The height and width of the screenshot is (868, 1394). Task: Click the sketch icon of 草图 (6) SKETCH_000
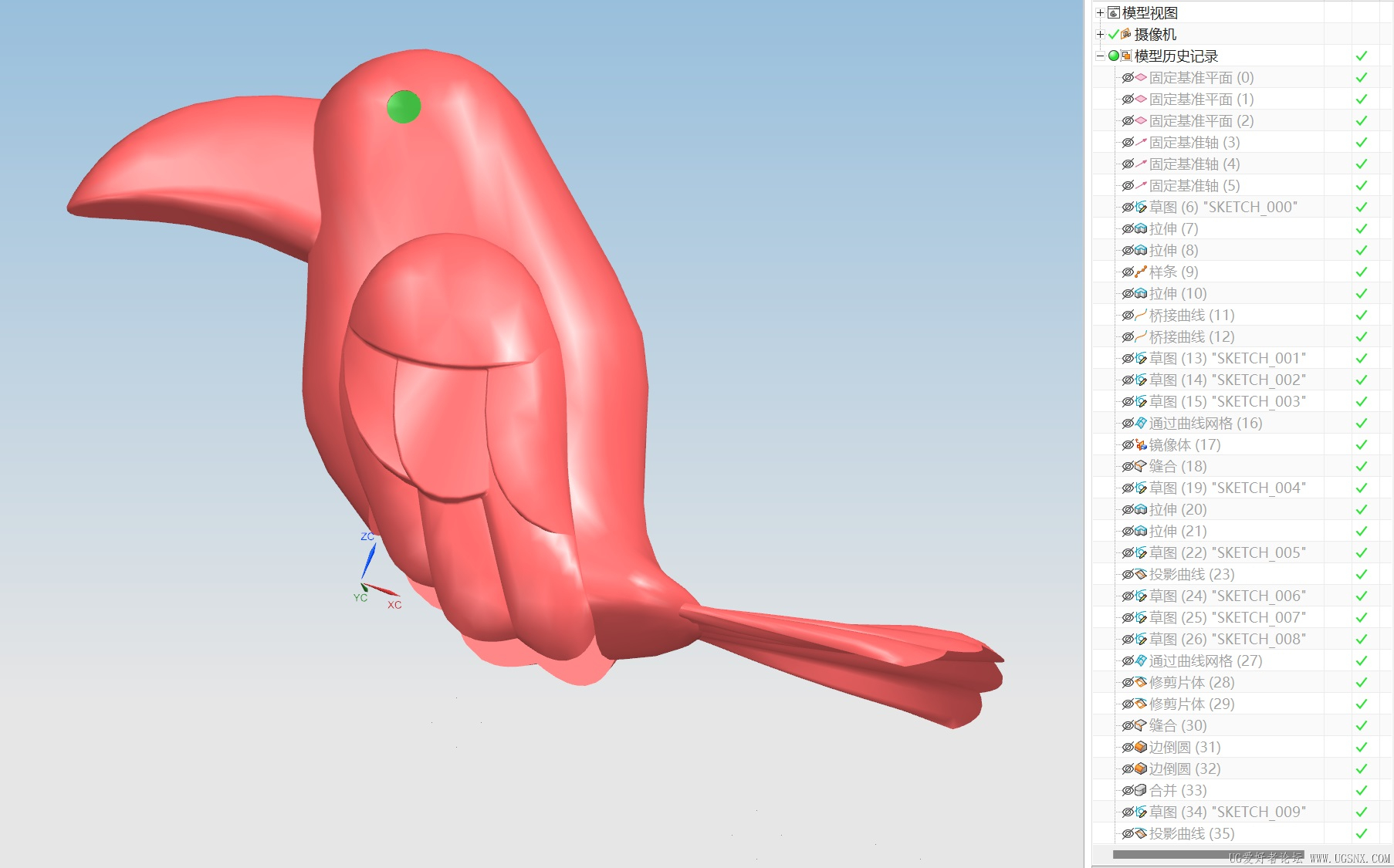tap(1141, 208)
